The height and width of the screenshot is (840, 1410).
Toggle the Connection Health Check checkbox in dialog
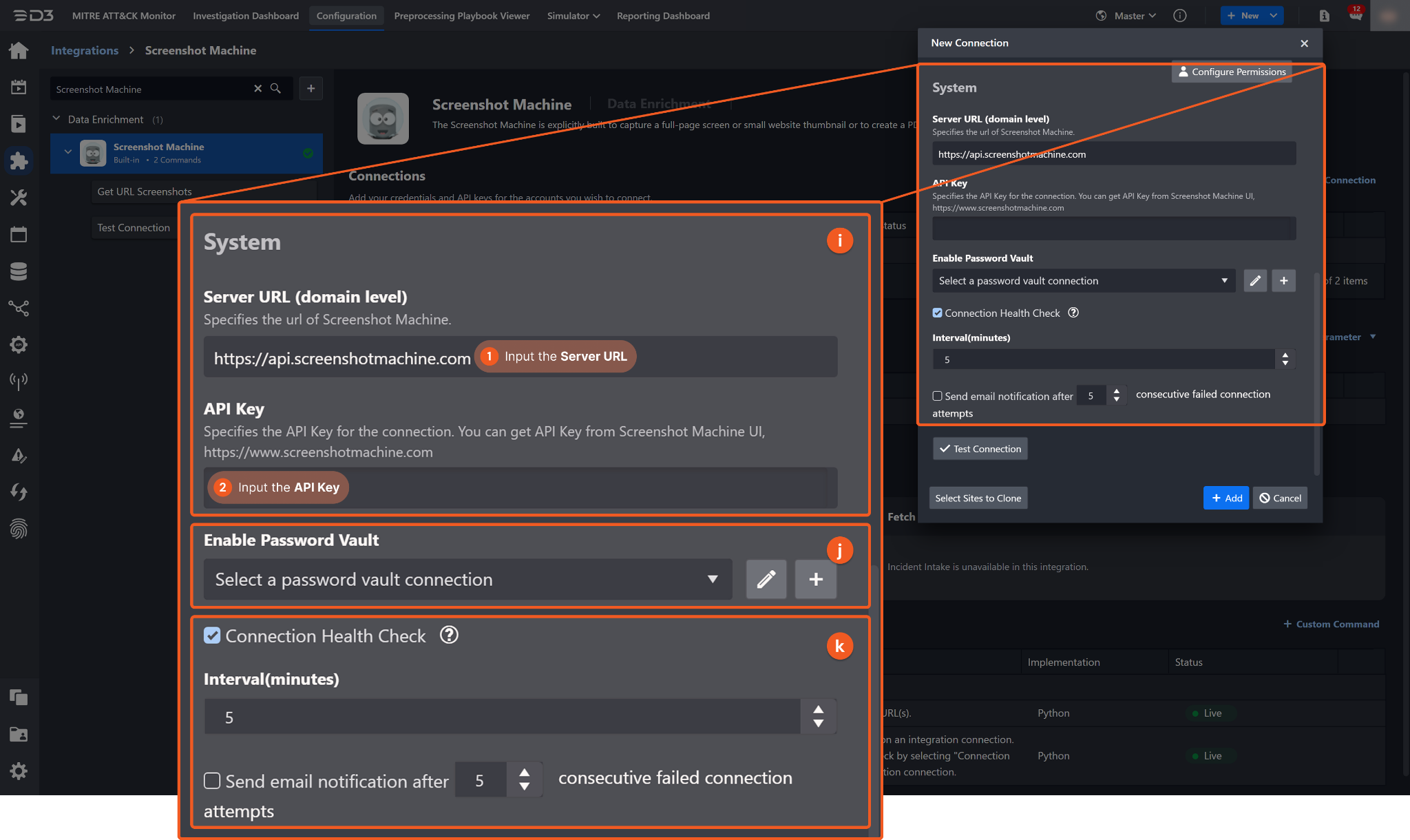click(937, 313)
